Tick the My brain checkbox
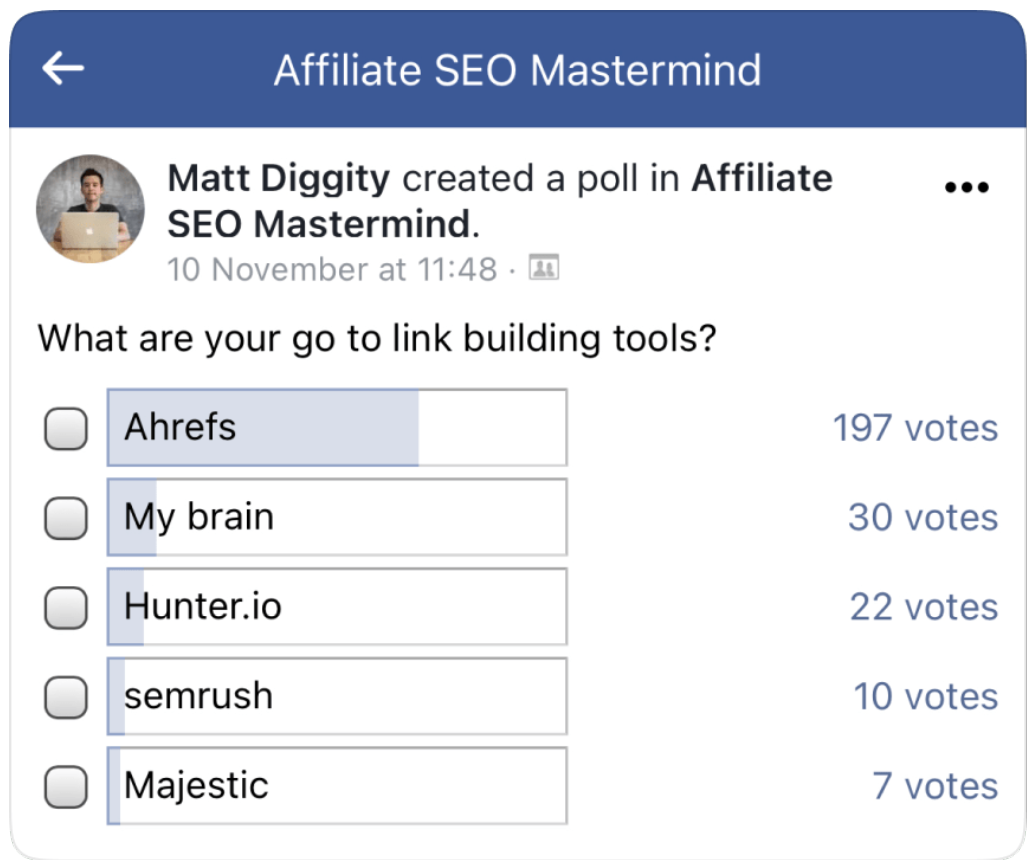 coord(66,518)
